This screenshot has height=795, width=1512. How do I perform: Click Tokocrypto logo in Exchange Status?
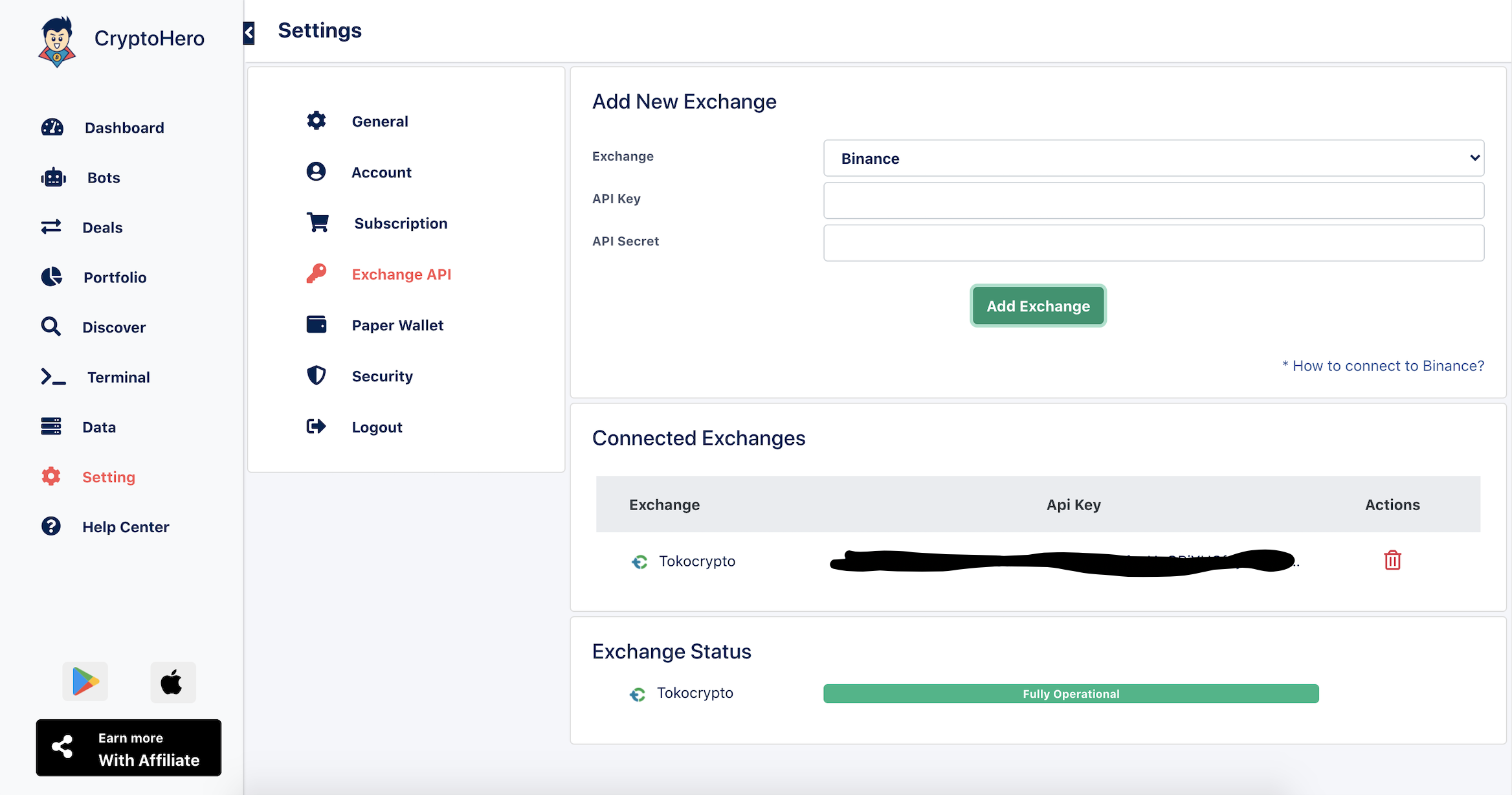tap(638, 694)
